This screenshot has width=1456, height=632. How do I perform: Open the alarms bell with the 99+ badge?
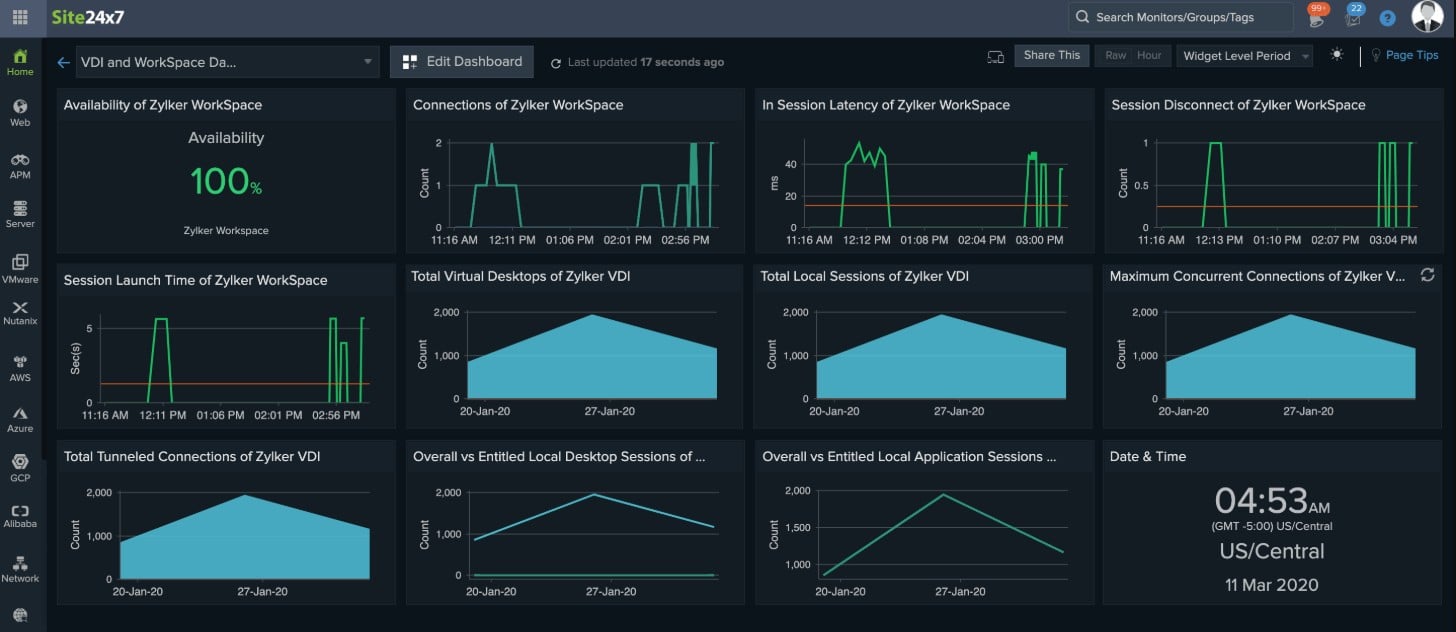pos(1317,16)
